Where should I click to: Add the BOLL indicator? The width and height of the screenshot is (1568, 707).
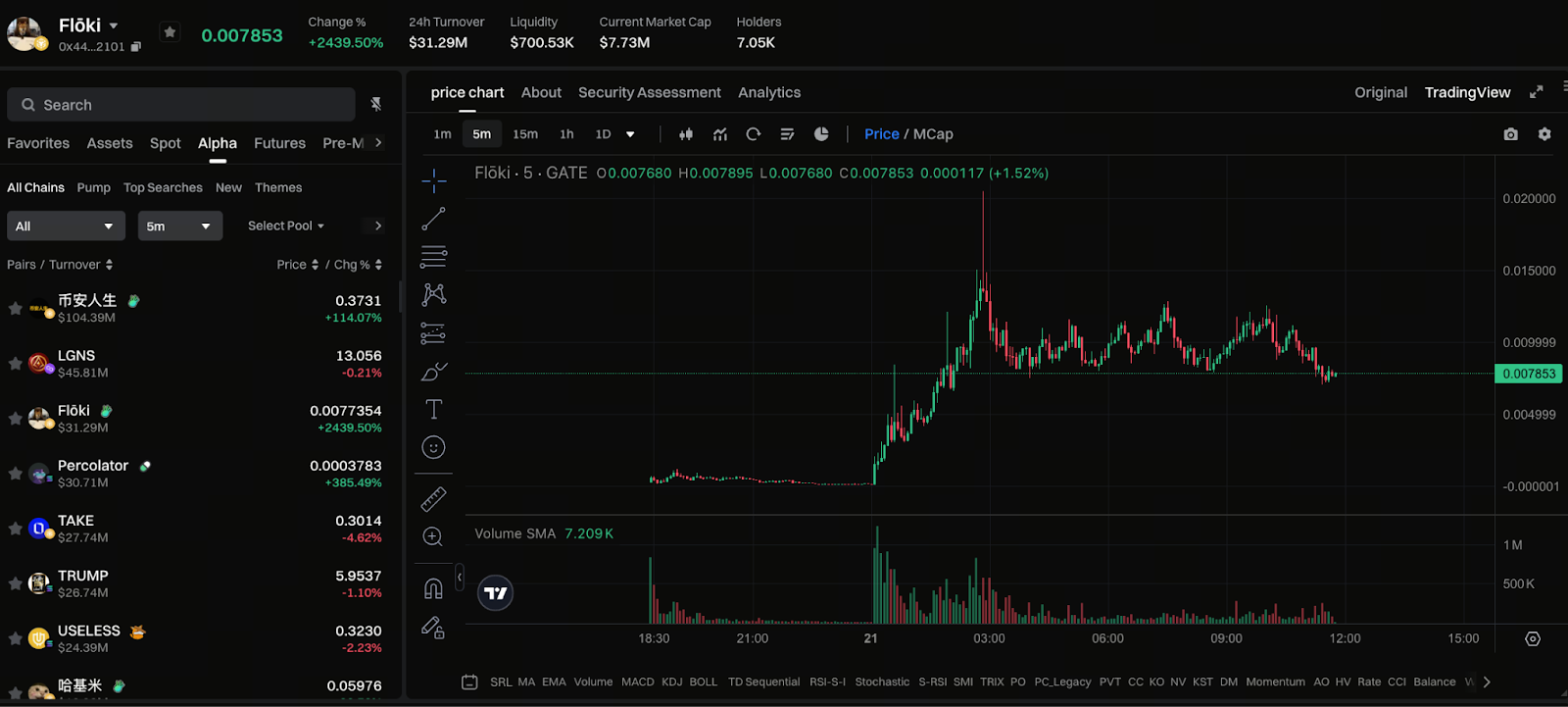(704, 682)
